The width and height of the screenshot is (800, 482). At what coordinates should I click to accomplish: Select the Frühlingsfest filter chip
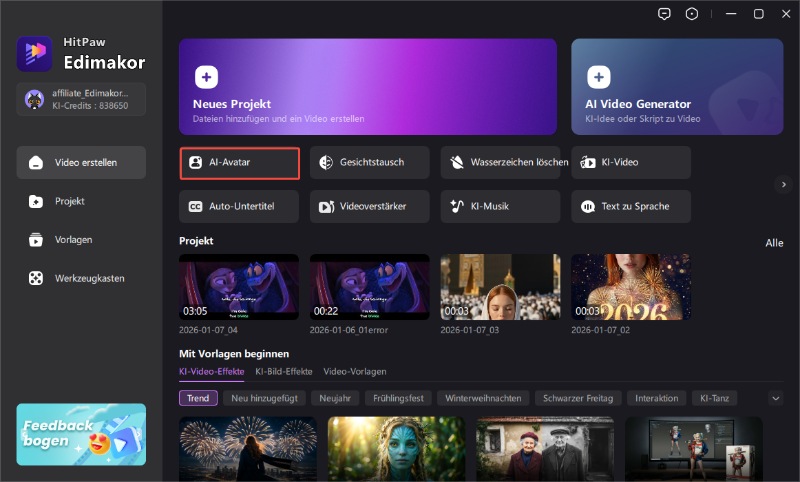398,398
